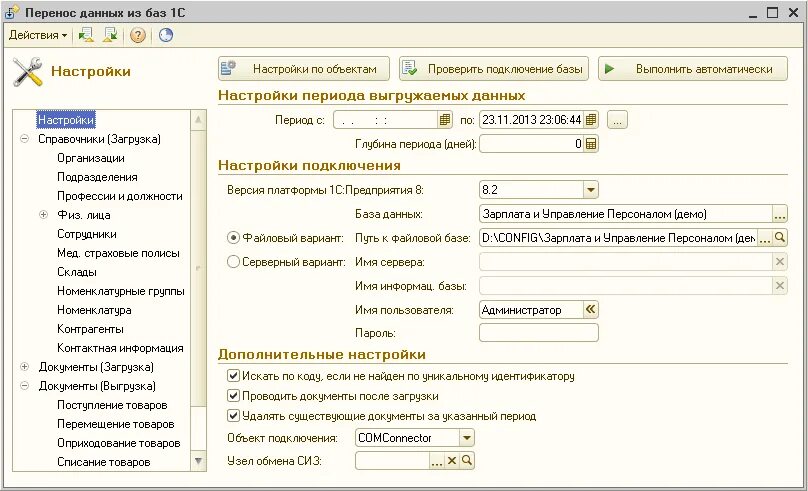Open the platform version dropdown
The image size is (808, 491).
click(591, 190)
